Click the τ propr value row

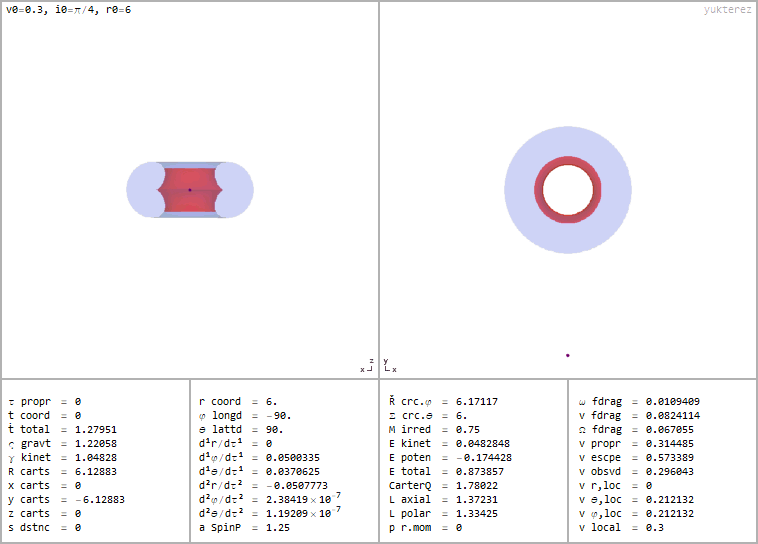44,402
